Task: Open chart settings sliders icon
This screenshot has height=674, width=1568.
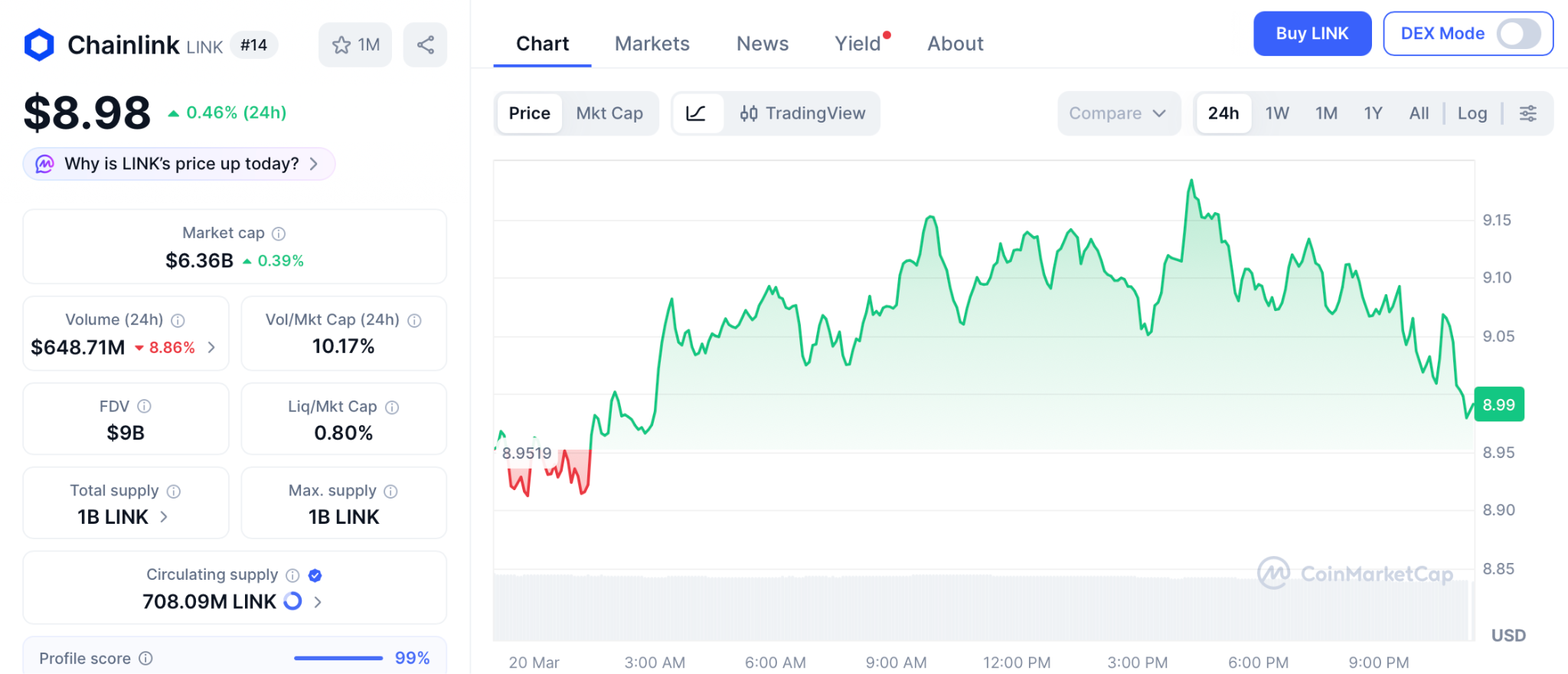Action: pyautogui.click(x=1527, y=113)
